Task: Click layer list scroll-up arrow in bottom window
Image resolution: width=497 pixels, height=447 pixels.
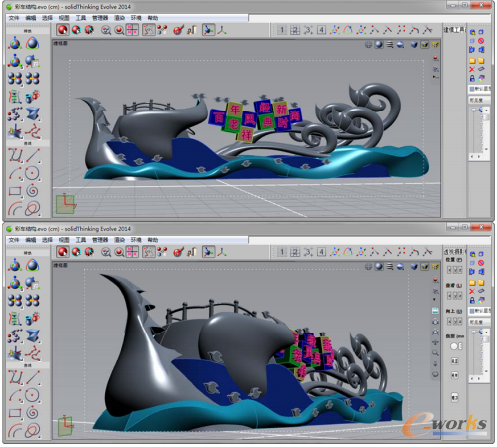Action: click(486, 332)
